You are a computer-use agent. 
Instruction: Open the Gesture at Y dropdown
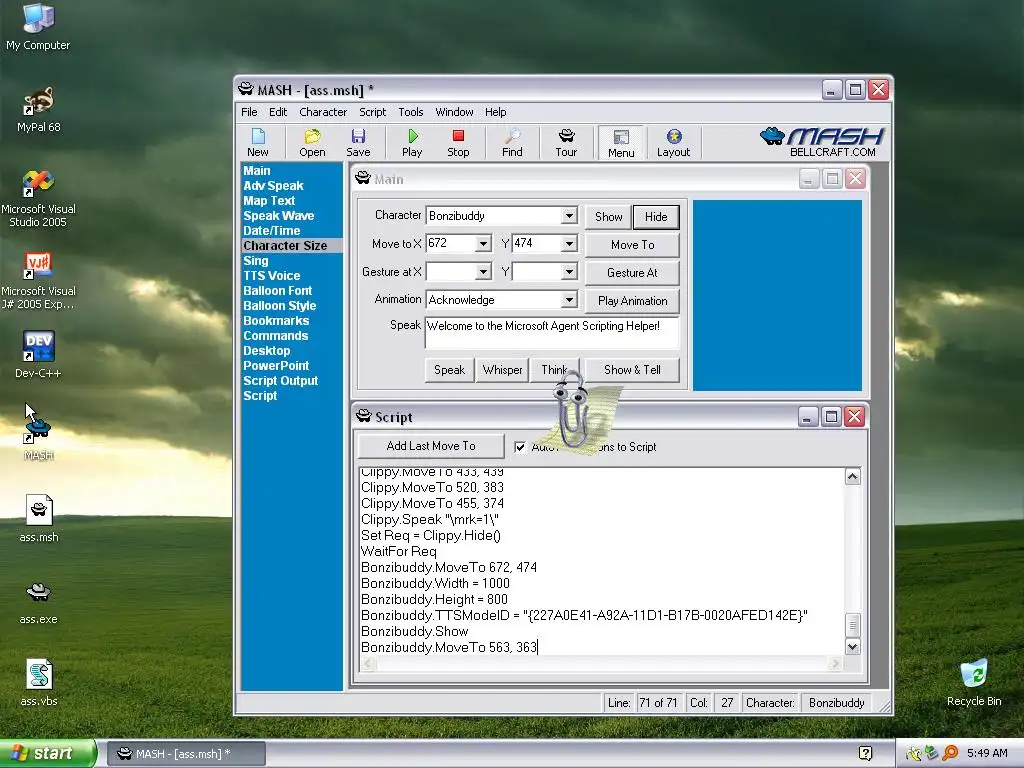(x=569, y=272)
